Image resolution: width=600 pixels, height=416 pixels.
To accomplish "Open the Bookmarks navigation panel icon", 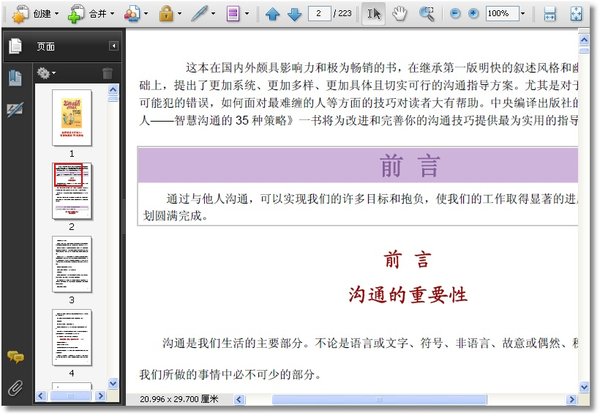I will [15, 78].
